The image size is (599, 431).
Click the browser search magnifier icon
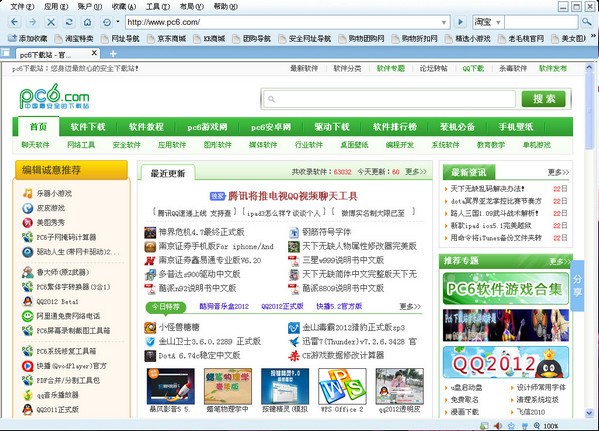tap(586, 22)
